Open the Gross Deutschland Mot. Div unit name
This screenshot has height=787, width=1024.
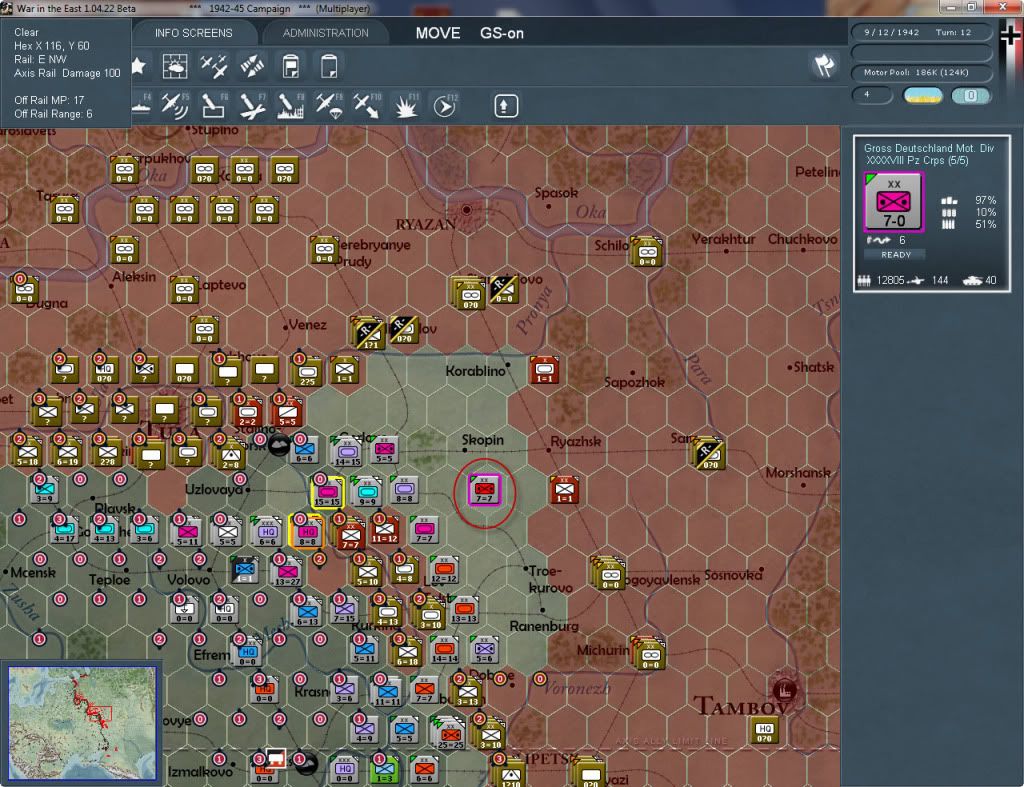click(x=929, y=148)
